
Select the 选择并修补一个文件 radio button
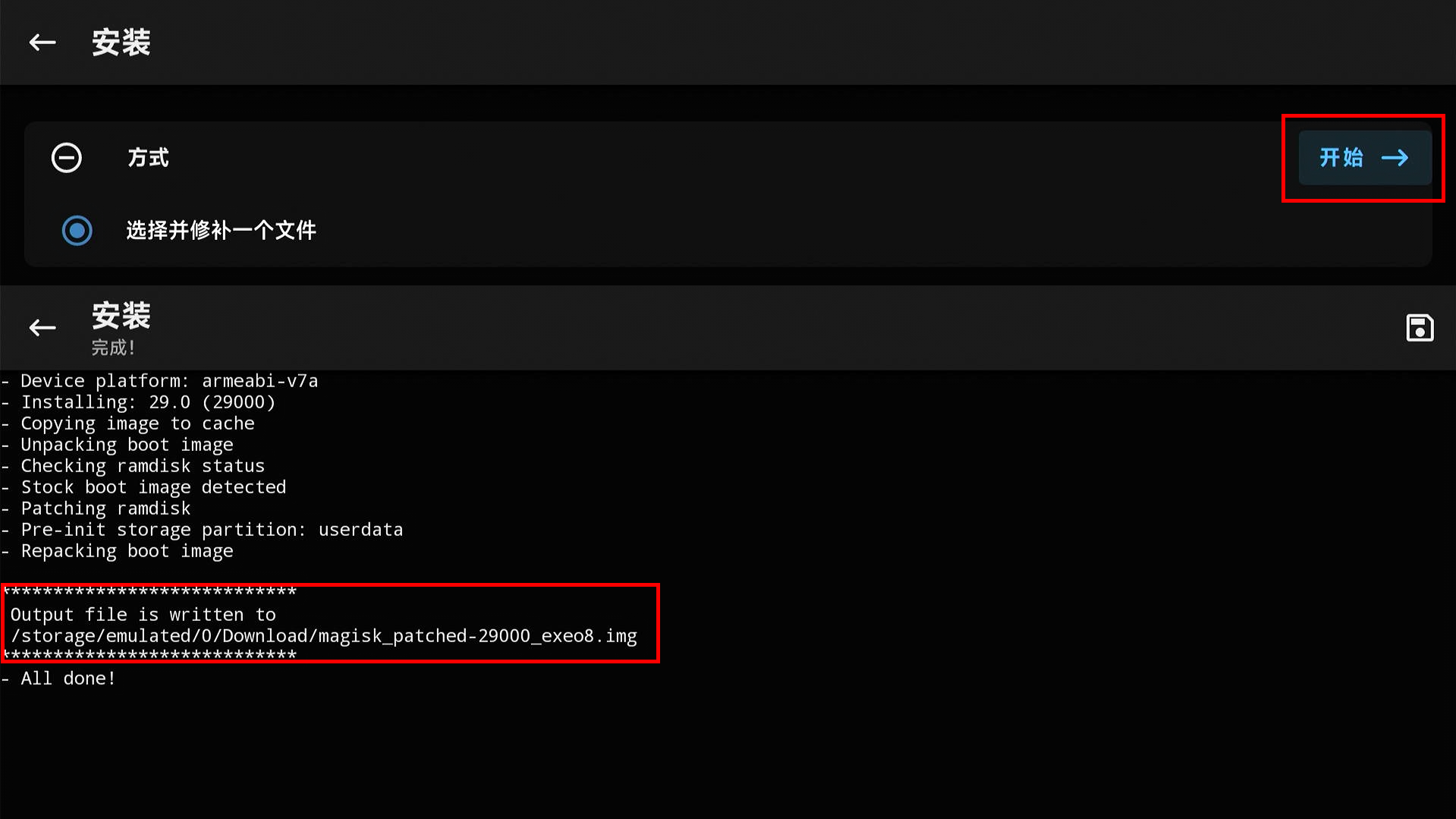tap(77, 231)
